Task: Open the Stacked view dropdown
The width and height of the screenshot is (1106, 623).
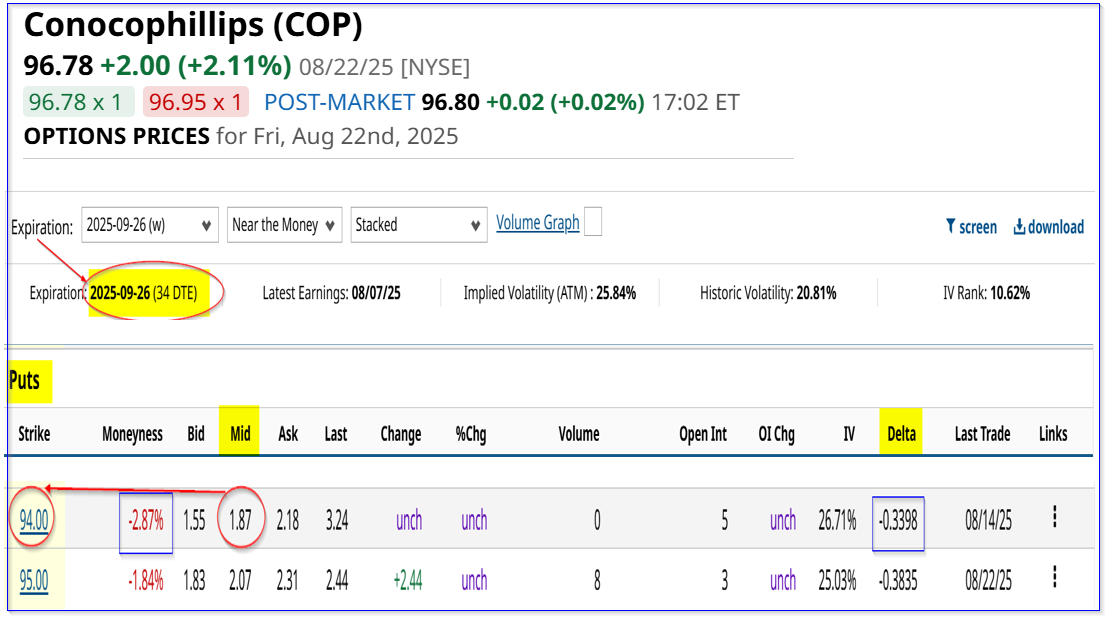Action: (419, 225)
